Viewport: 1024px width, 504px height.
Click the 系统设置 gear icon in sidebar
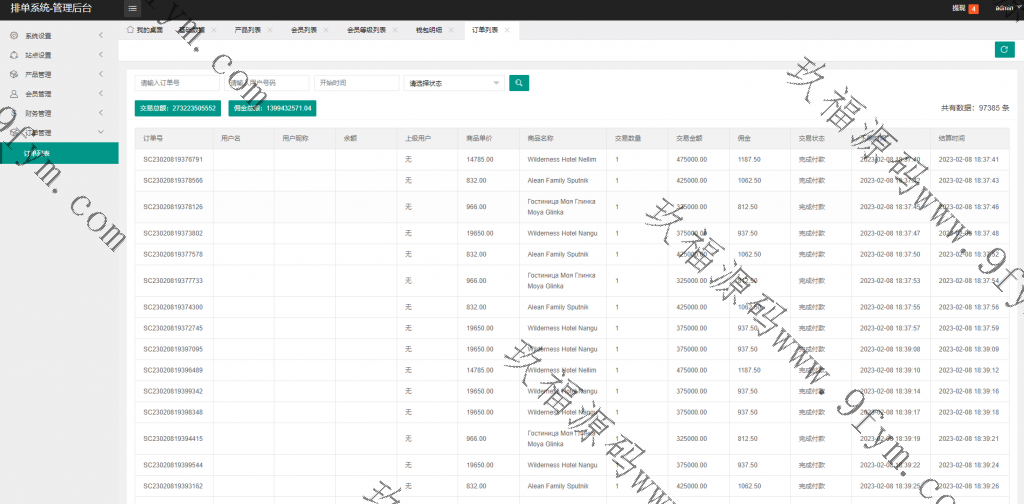[14, 36]
